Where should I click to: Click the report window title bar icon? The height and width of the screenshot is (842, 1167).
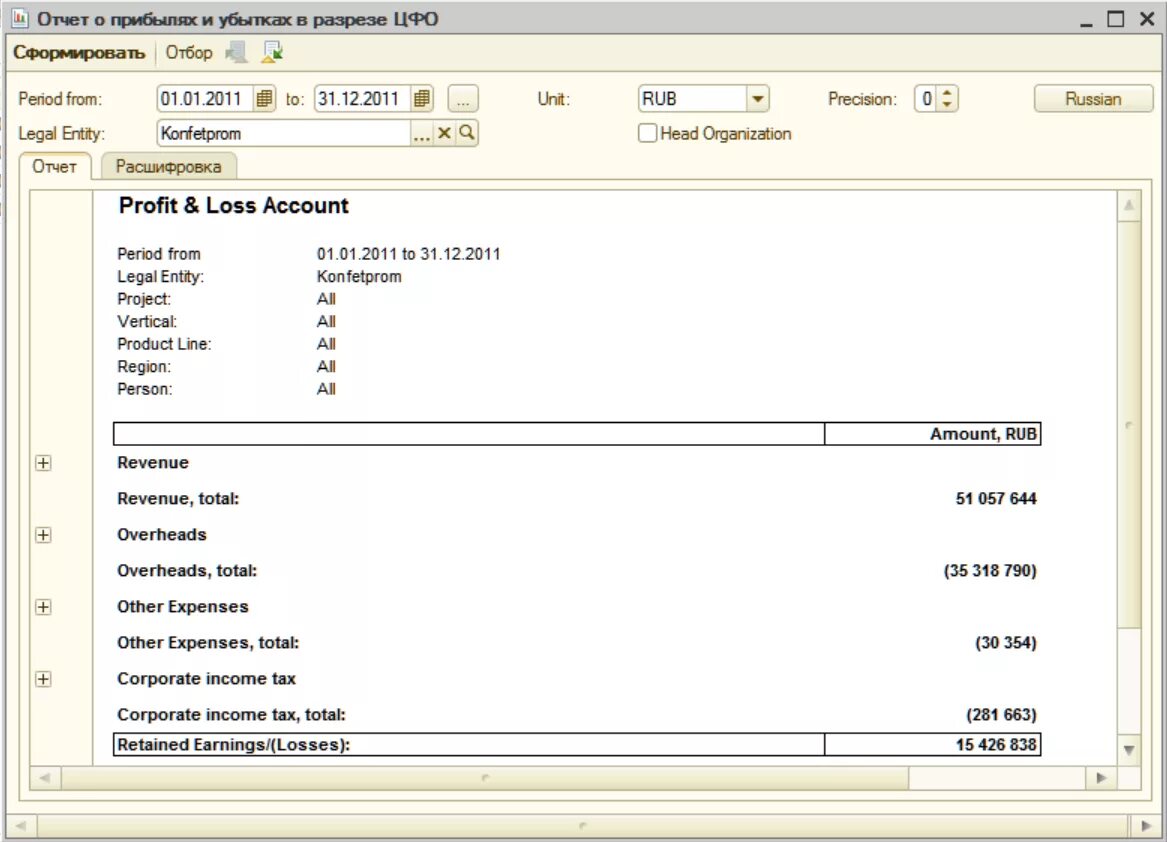click(x=20, y=19)
